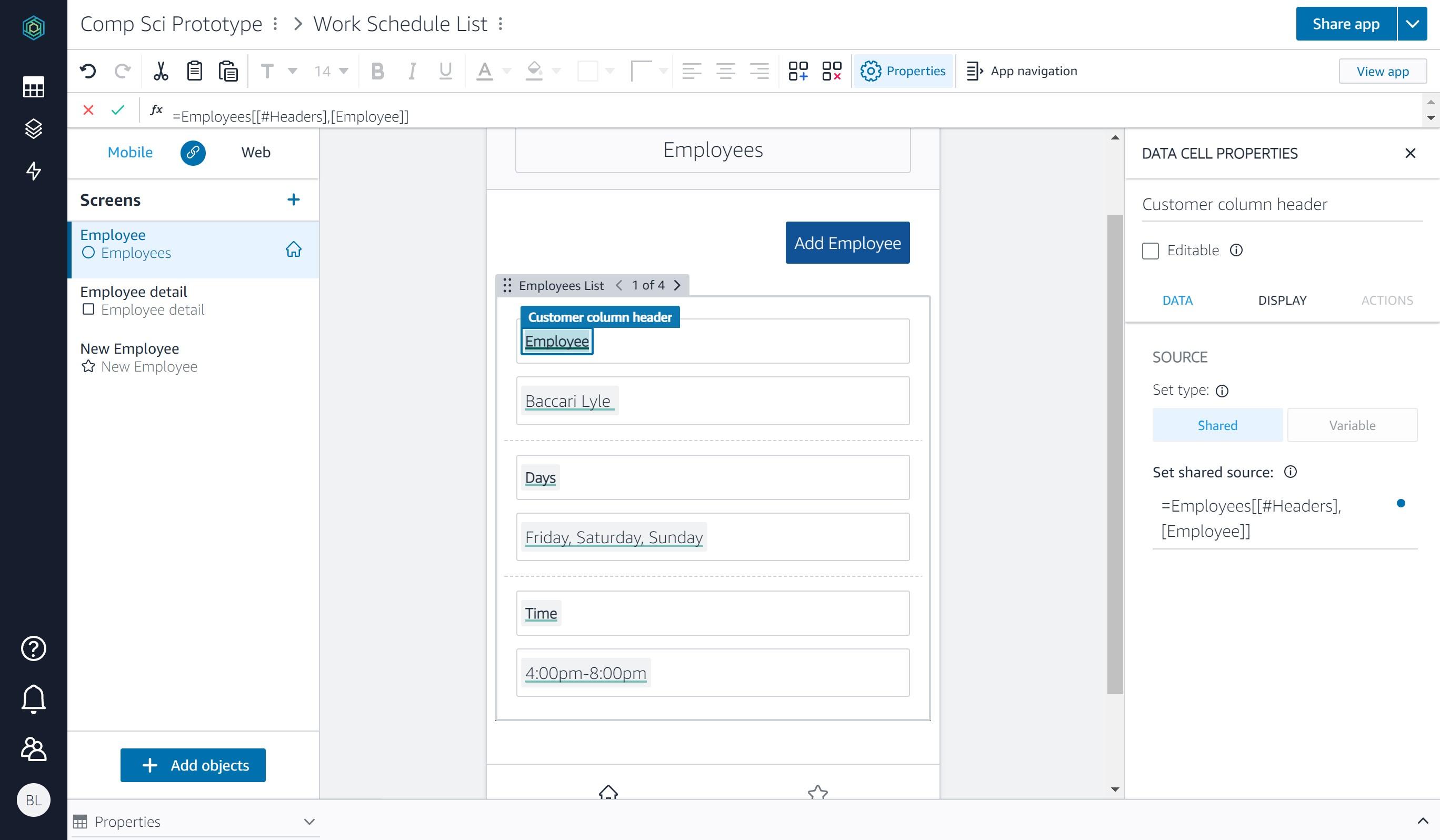The width and height of the screenshot is (1440, 840).
Task: Switch to the Web tab
Action: tap(255, 153)
